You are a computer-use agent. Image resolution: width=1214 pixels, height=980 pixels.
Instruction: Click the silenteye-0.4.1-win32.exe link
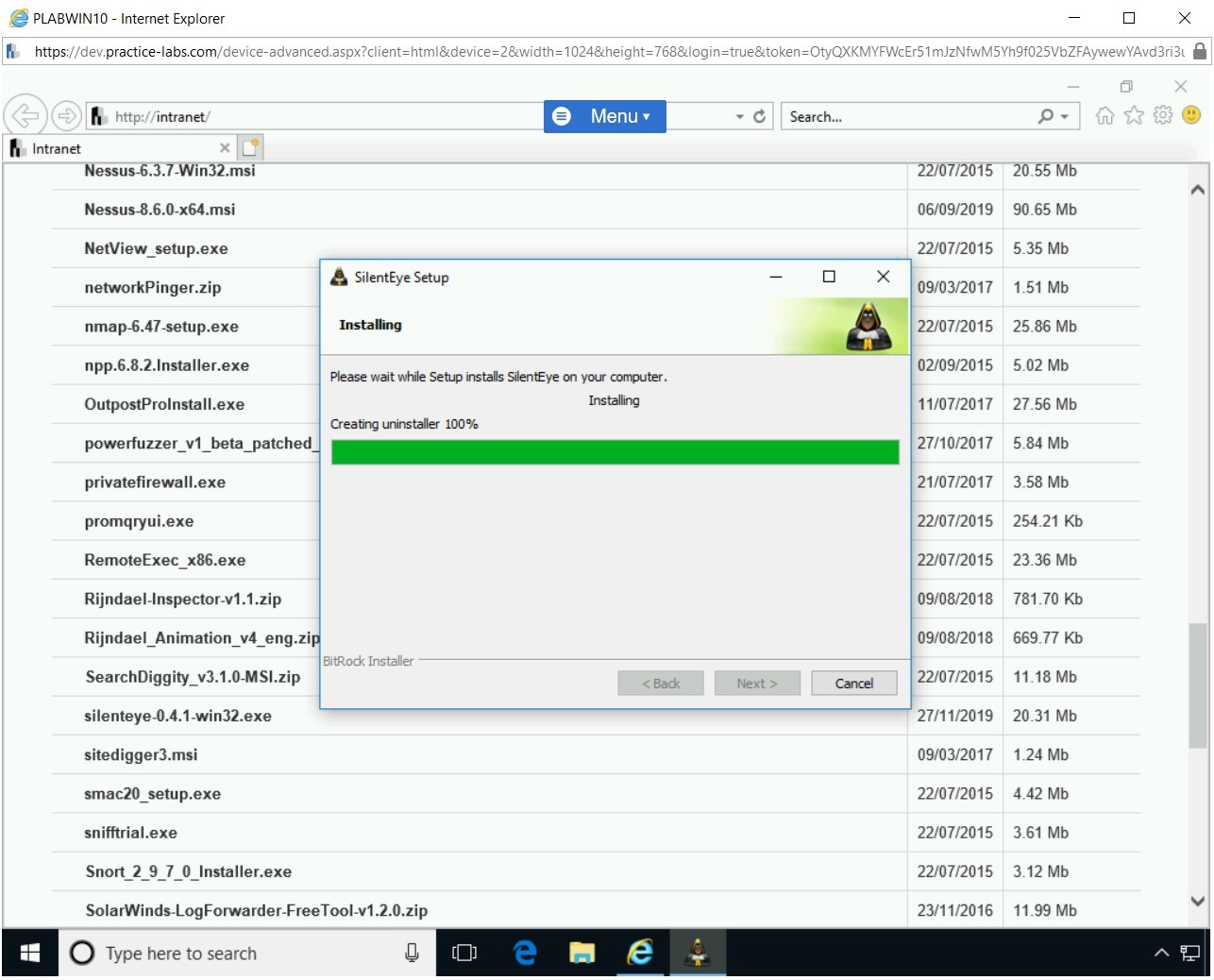pos(177,716)
